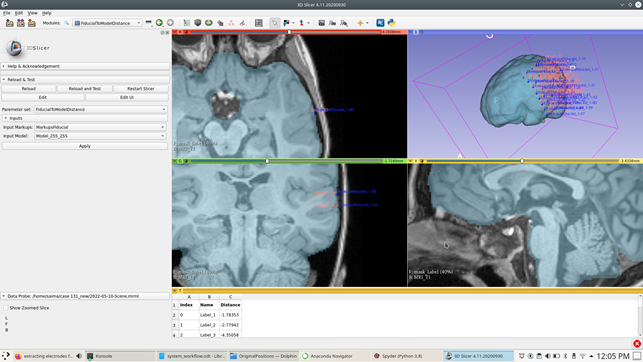Select the mouse pointer interaction mode
The width and height of the screenshot is (643, 362).
274,23
